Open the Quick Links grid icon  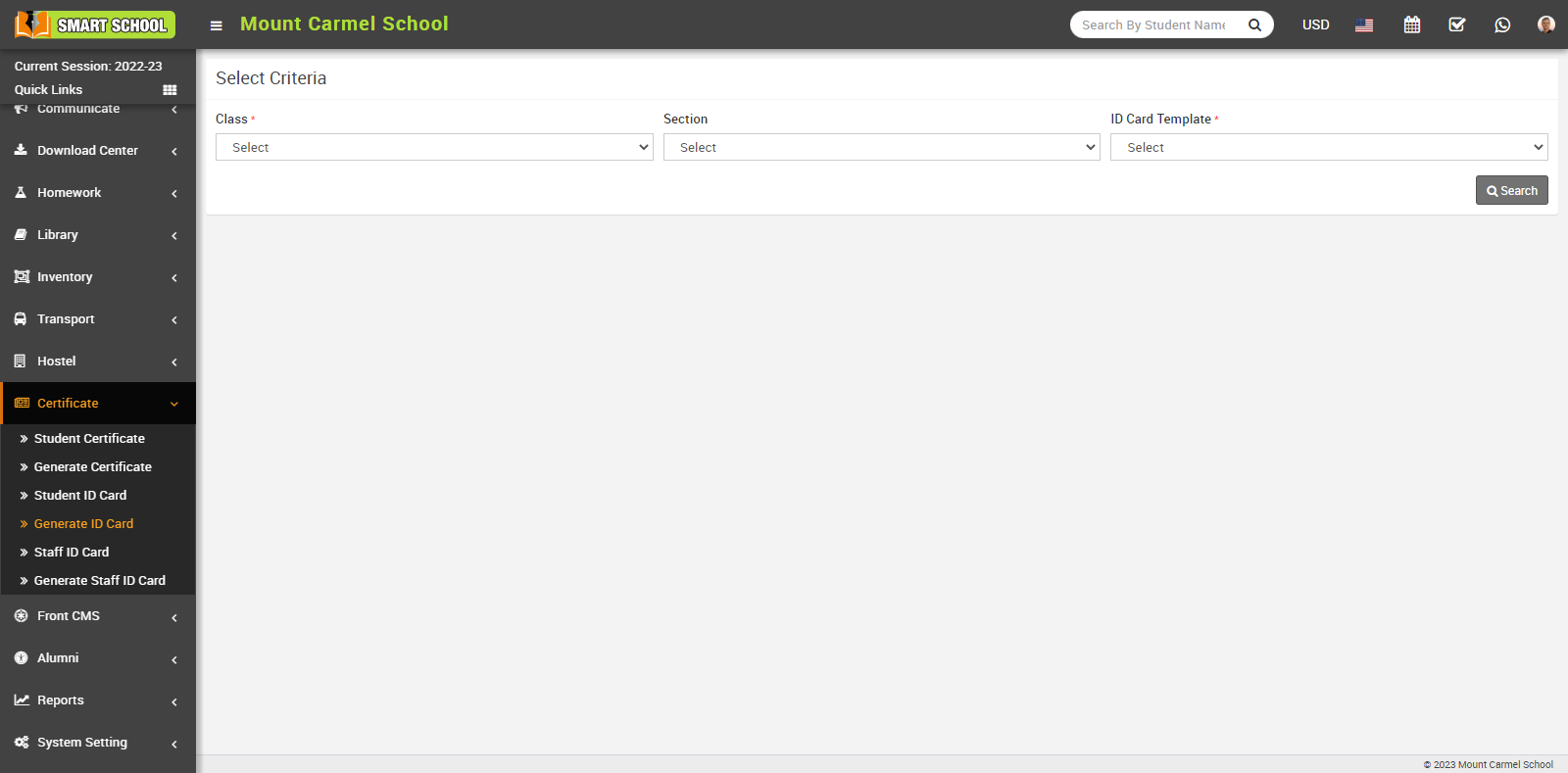(170, 90)
